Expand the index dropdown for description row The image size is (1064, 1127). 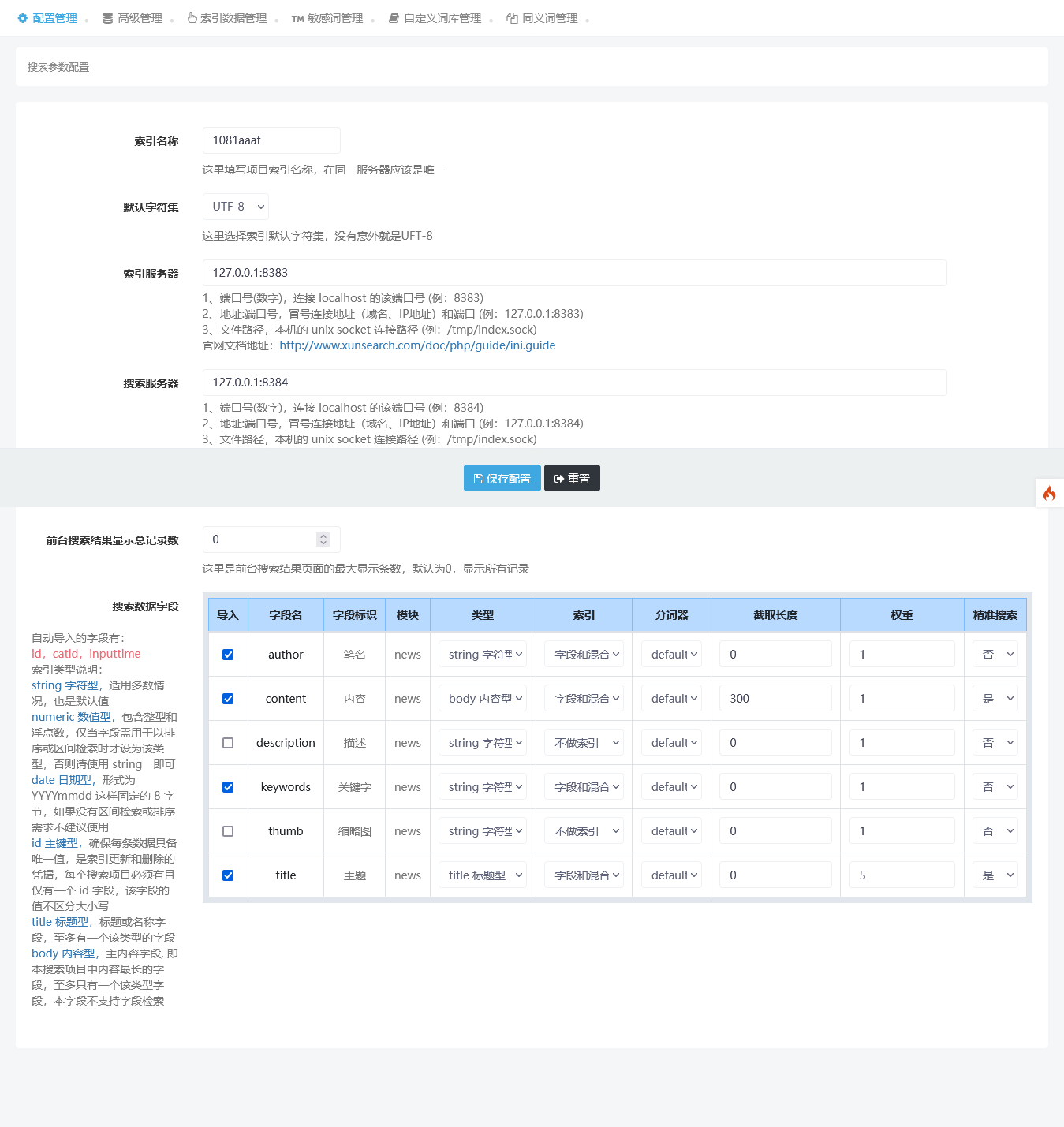click(584, 743)
